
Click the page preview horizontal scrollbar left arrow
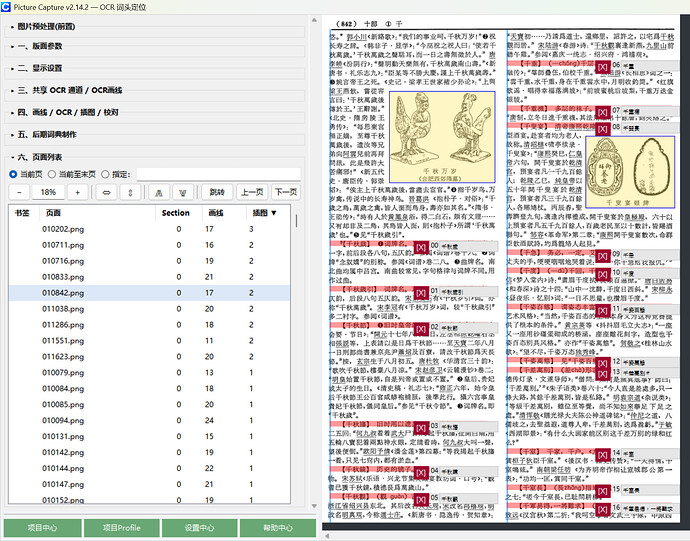click(x=327, y=536)
